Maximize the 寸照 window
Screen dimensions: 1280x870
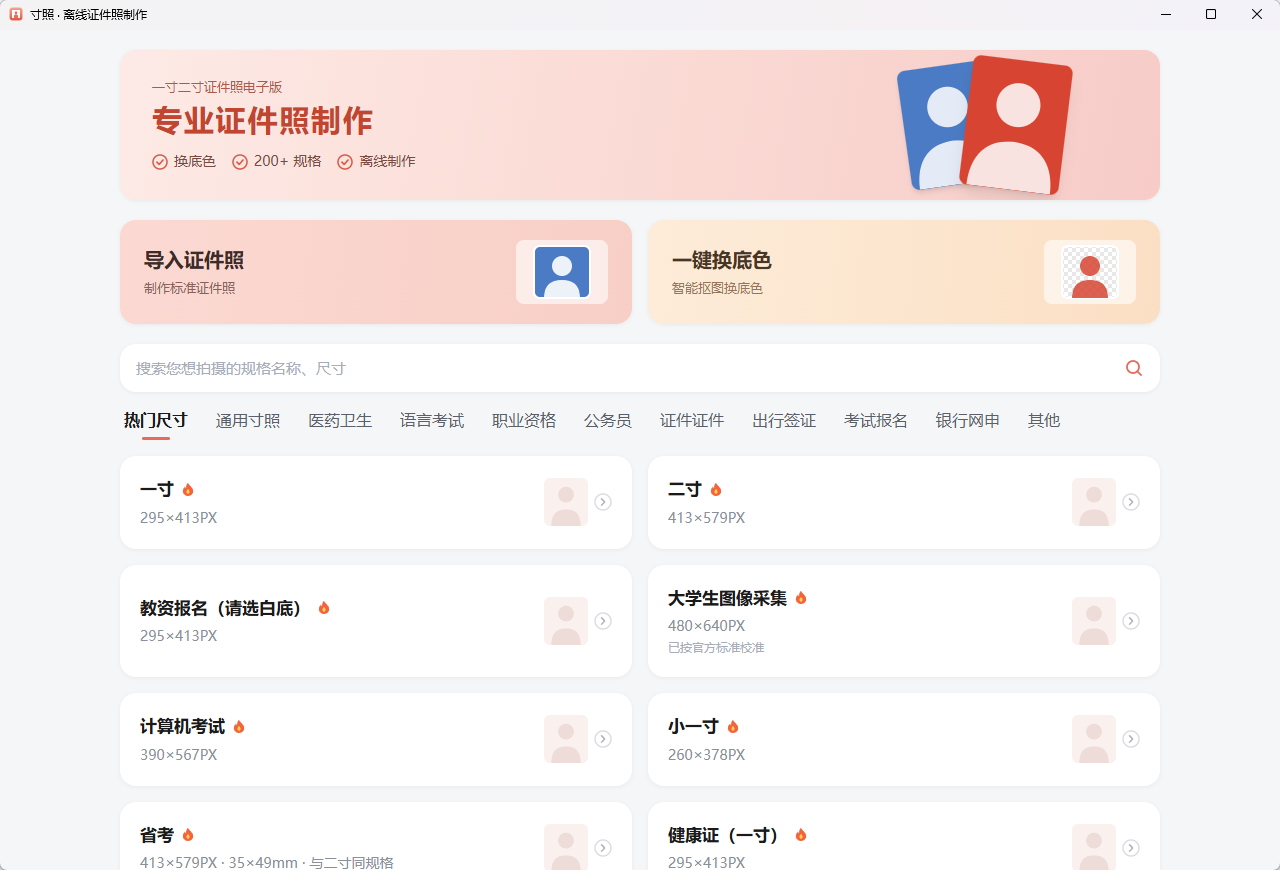(x=1211, y=14)
